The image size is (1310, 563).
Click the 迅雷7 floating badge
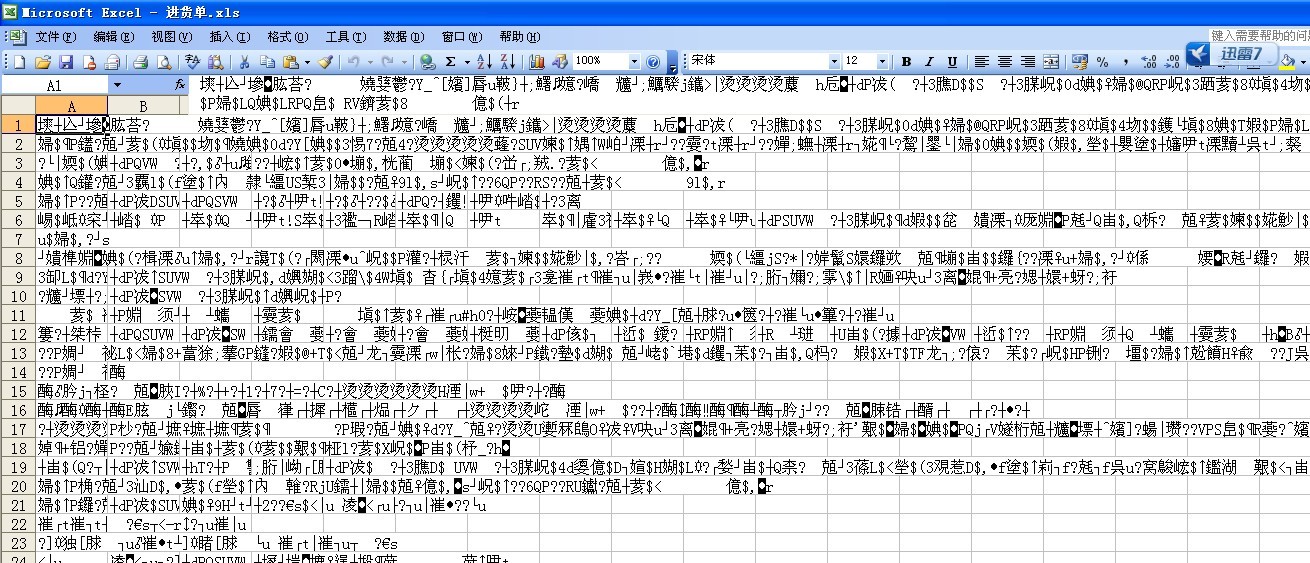1231,55
